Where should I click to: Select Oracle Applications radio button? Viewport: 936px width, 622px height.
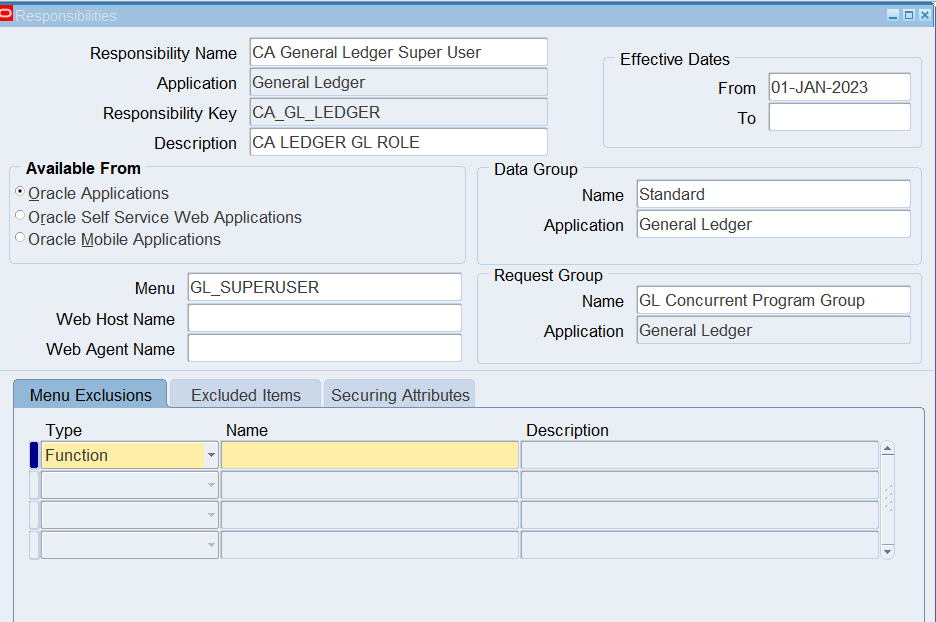[x=20, y=192]
